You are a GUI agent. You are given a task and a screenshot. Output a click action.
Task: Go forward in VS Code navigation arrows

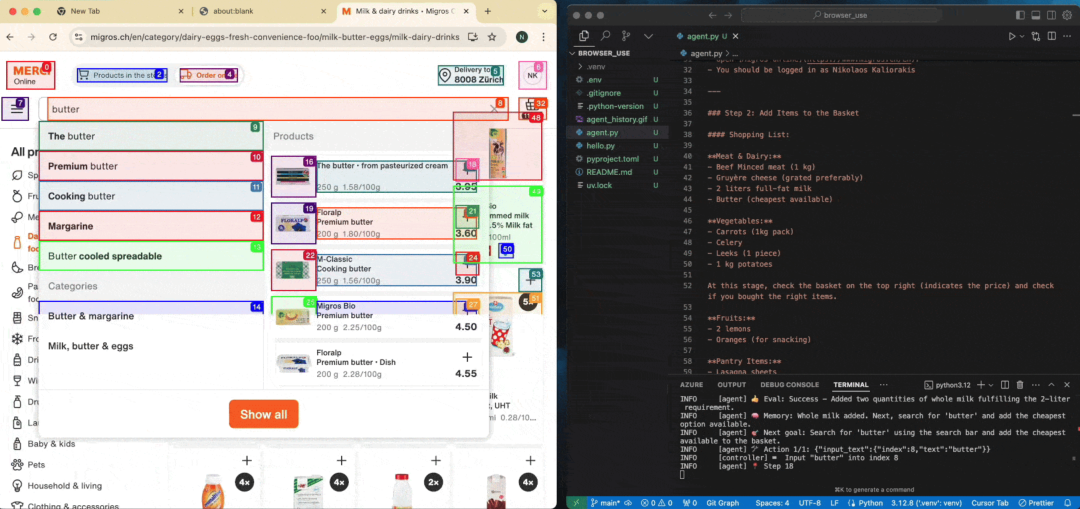pyautogui.click(x=729, y=15)
